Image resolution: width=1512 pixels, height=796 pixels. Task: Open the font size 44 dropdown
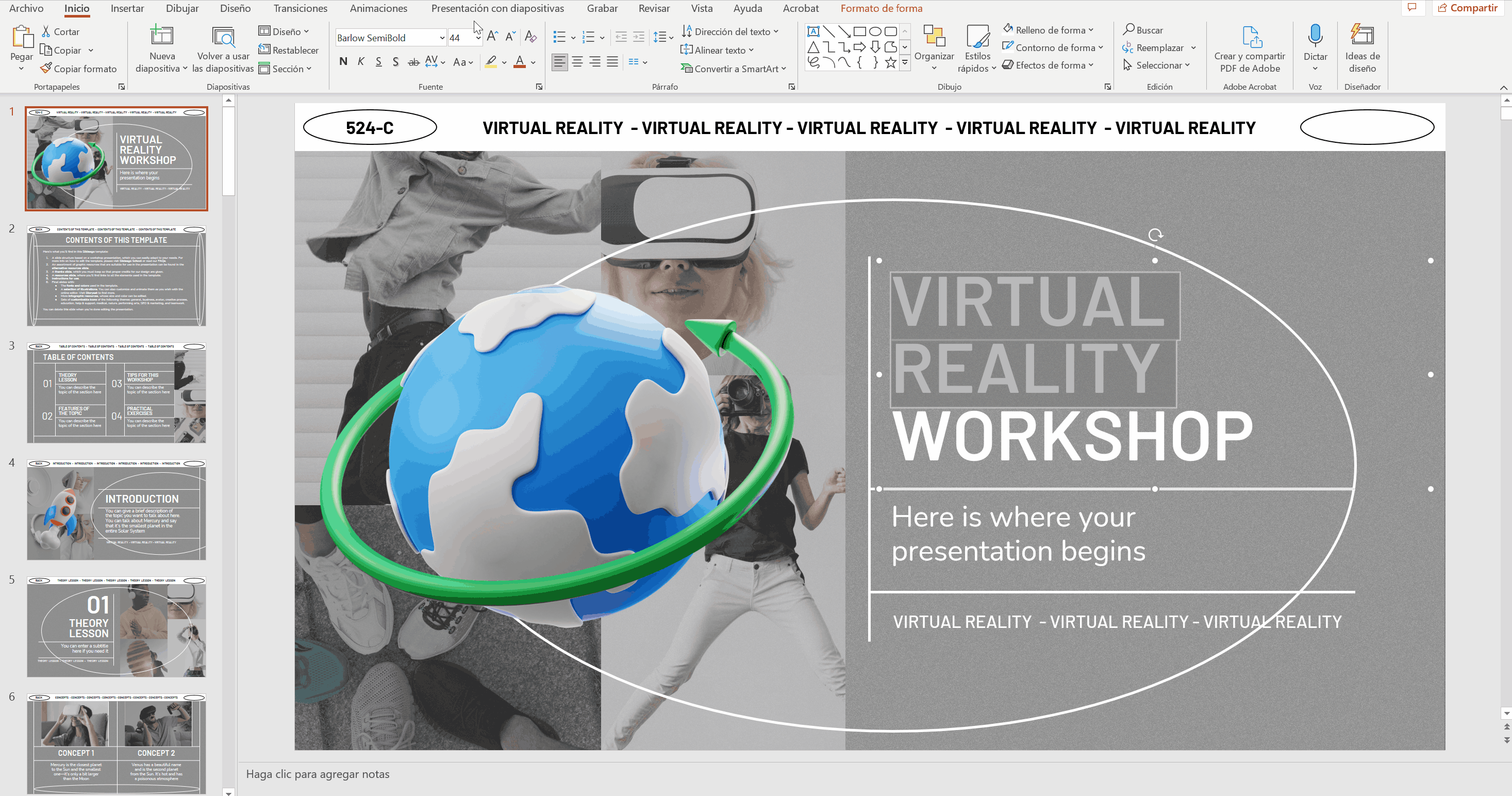478,38
